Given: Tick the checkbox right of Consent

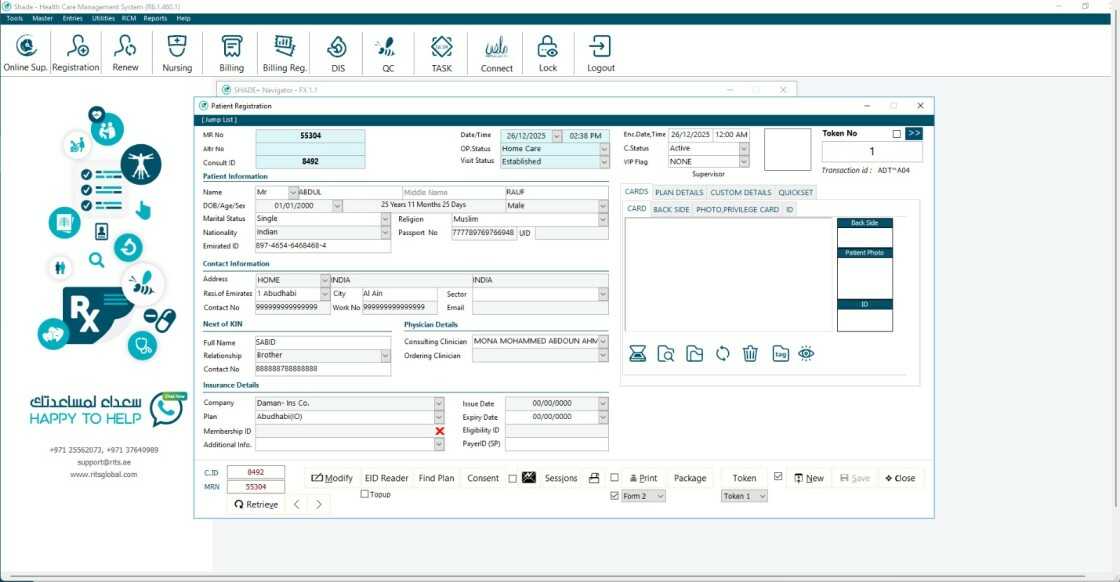Looking at the screenshot, I should (x=512, y=478).
